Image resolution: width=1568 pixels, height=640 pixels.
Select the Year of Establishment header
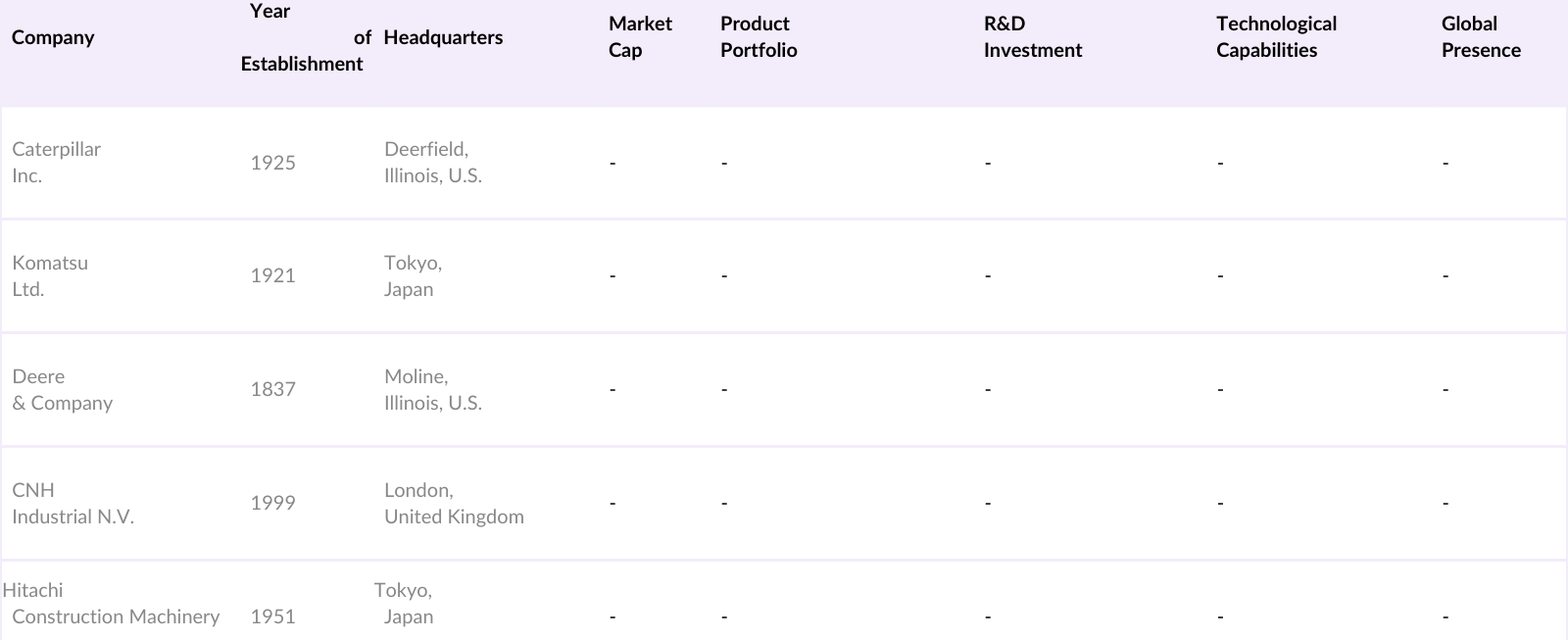point(302,37)
